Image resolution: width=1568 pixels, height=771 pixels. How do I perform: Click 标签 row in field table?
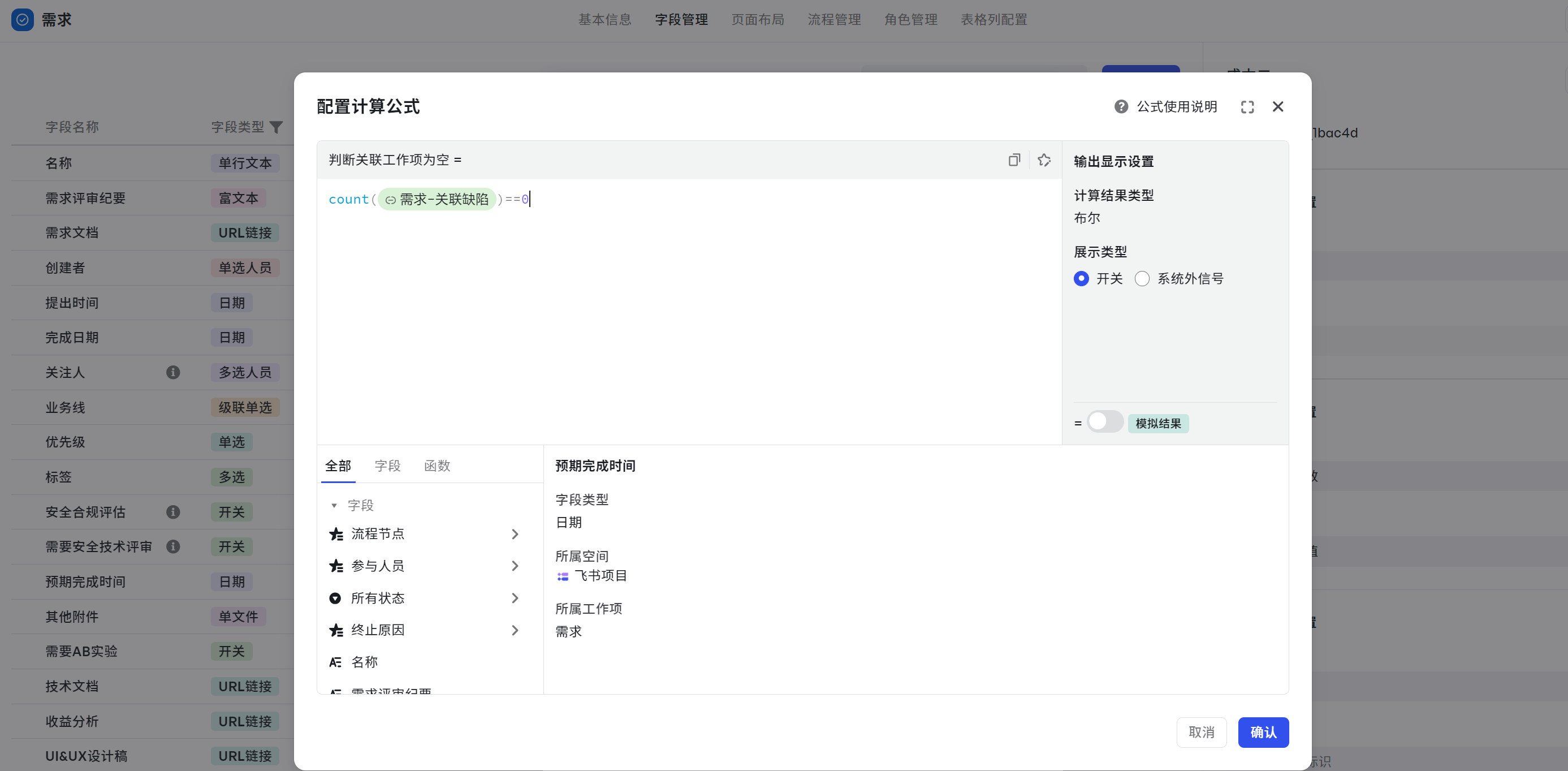(152, 477)
